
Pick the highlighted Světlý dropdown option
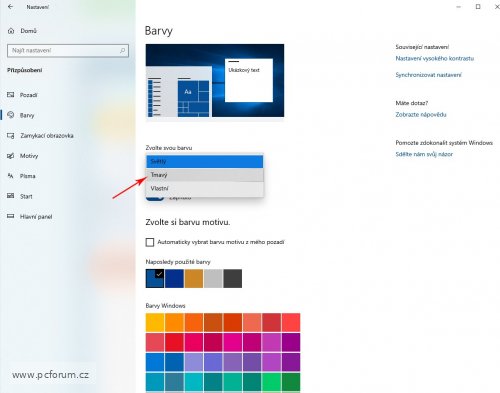tap(205, 161)
